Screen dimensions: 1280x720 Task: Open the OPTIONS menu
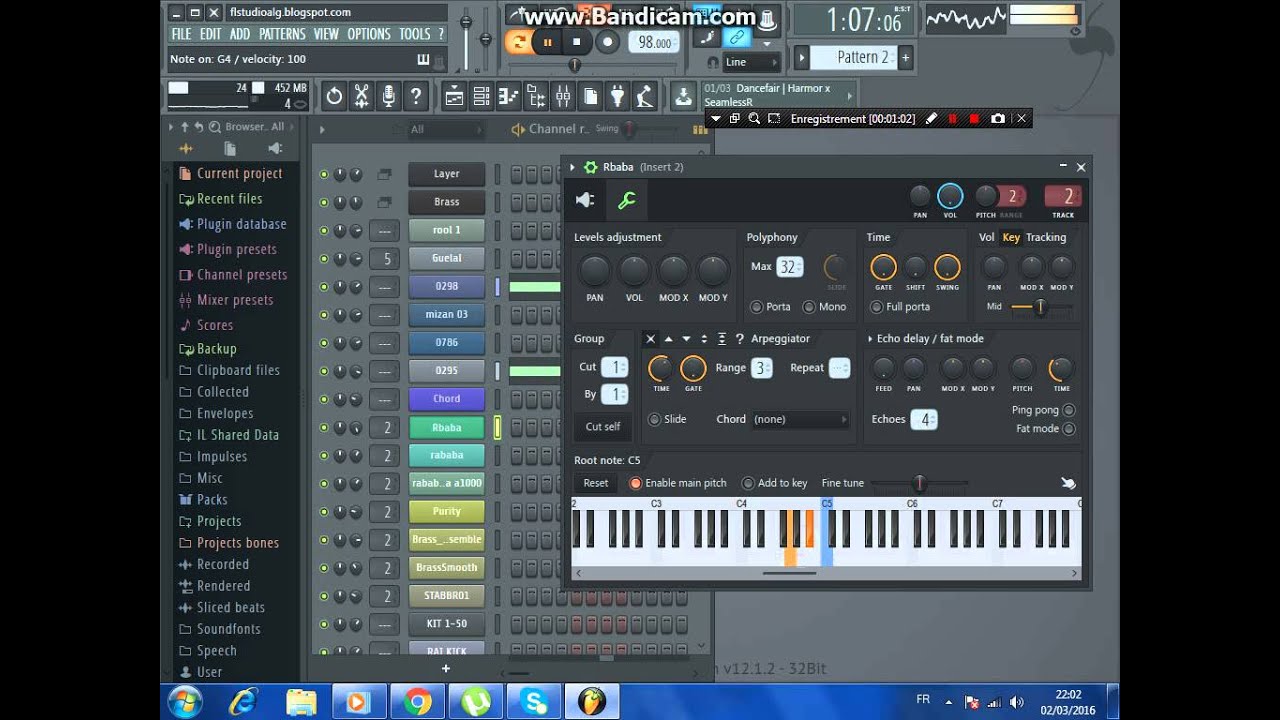(369, 34)
